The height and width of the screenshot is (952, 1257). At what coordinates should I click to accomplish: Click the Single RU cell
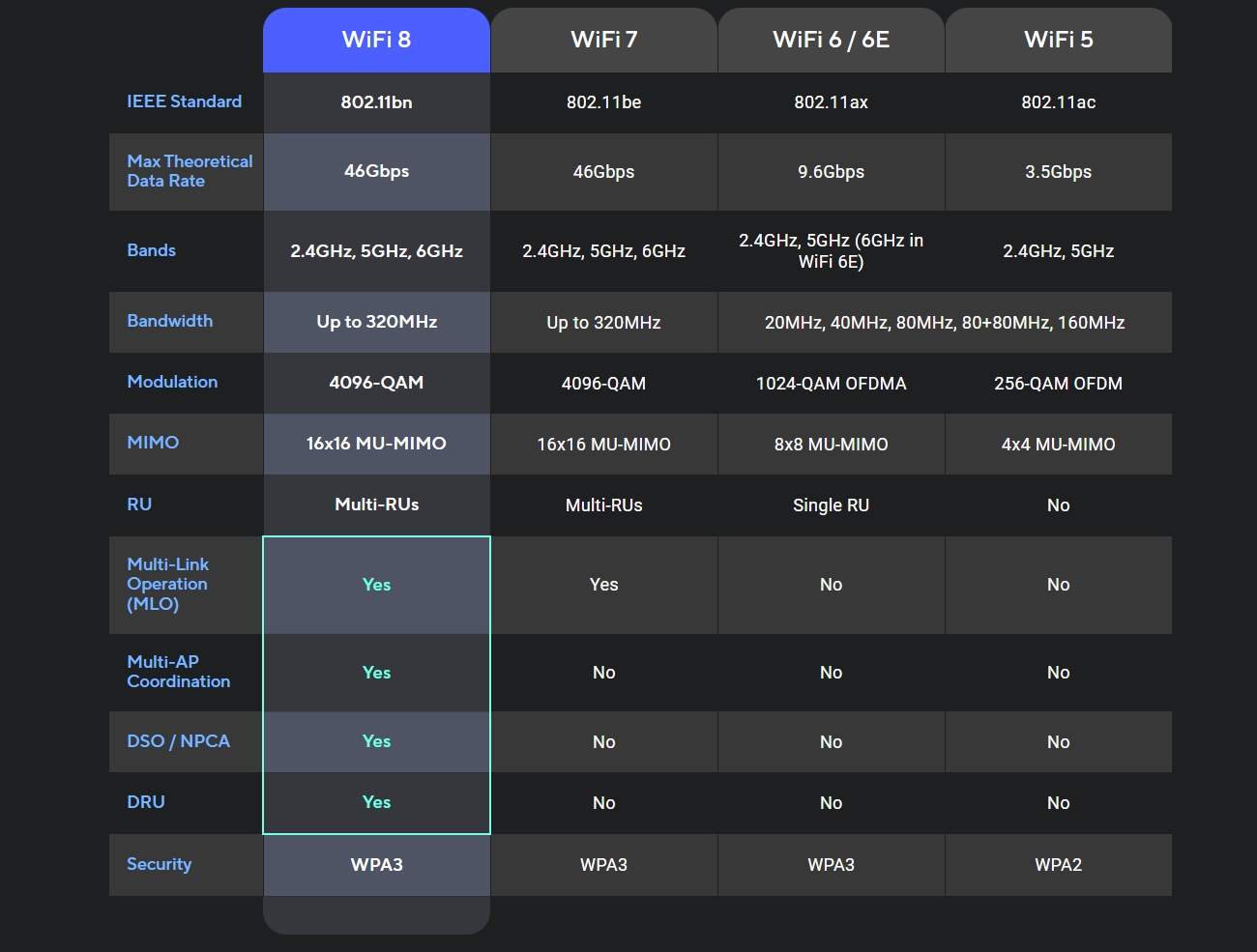[831, 505]
